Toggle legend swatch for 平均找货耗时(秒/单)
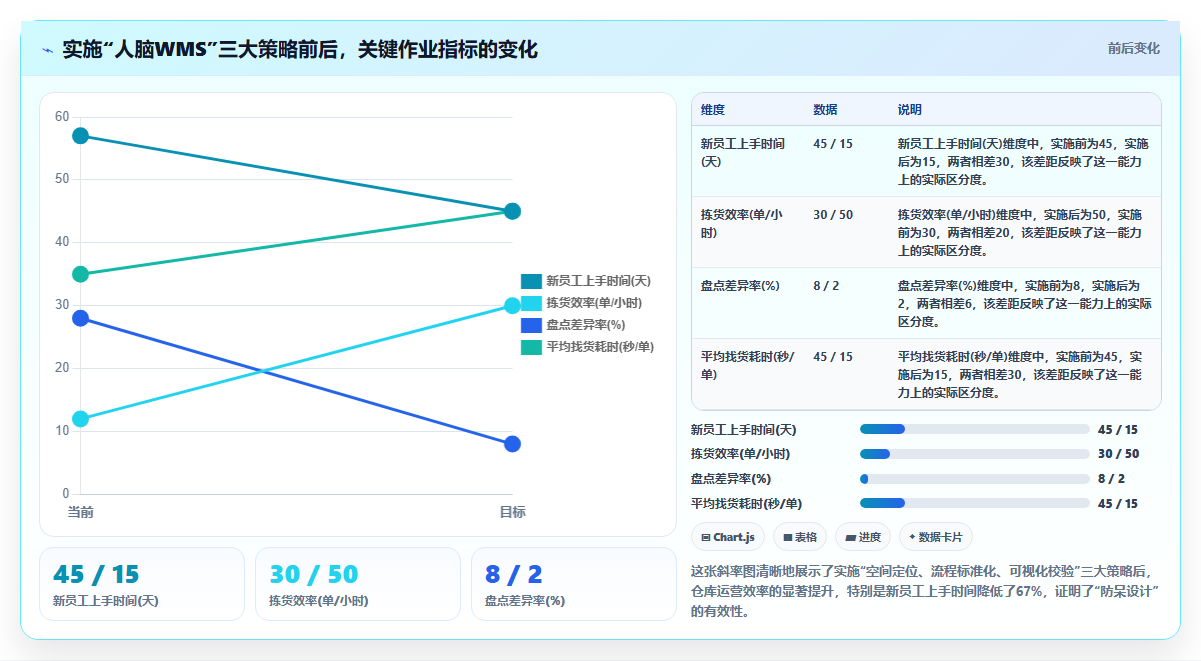 [531, 347]
